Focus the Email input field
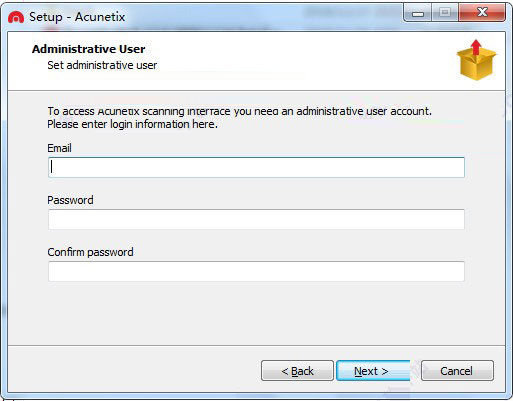 tap(256, 167)
